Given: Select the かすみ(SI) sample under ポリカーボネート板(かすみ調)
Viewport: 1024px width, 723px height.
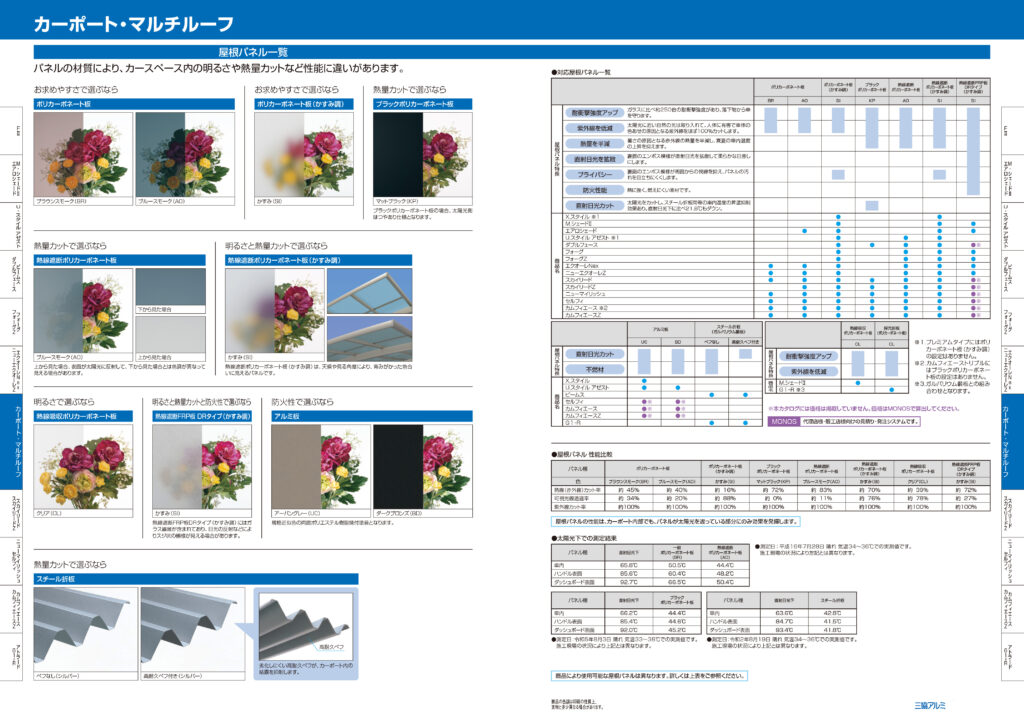Looking at the screenshot, I should [x=304, y=154].
